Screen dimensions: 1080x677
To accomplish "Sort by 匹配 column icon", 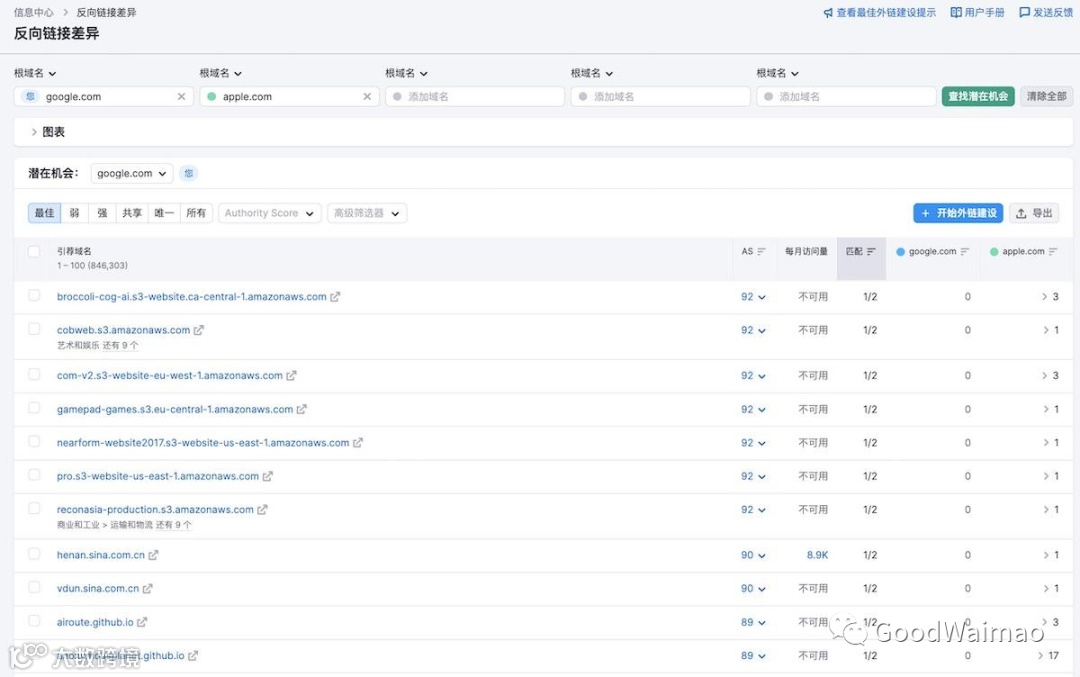I will [871, 252].
